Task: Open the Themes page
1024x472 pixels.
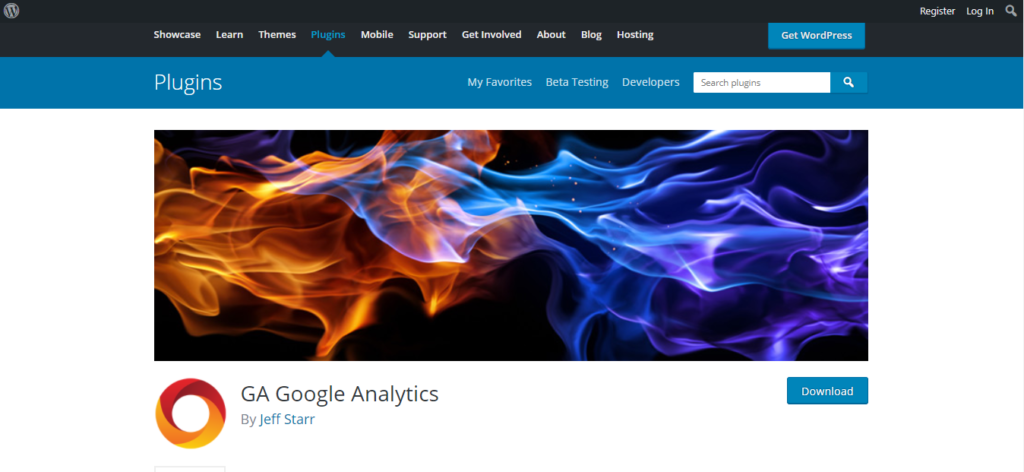Action: 277,35
